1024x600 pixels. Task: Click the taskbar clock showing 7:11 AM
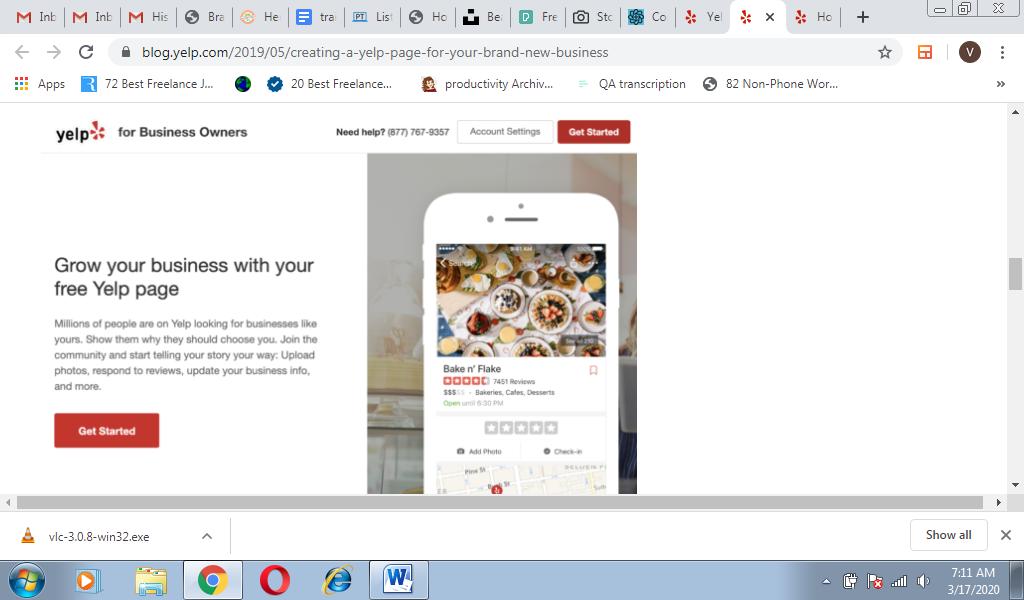click(973, 581)
